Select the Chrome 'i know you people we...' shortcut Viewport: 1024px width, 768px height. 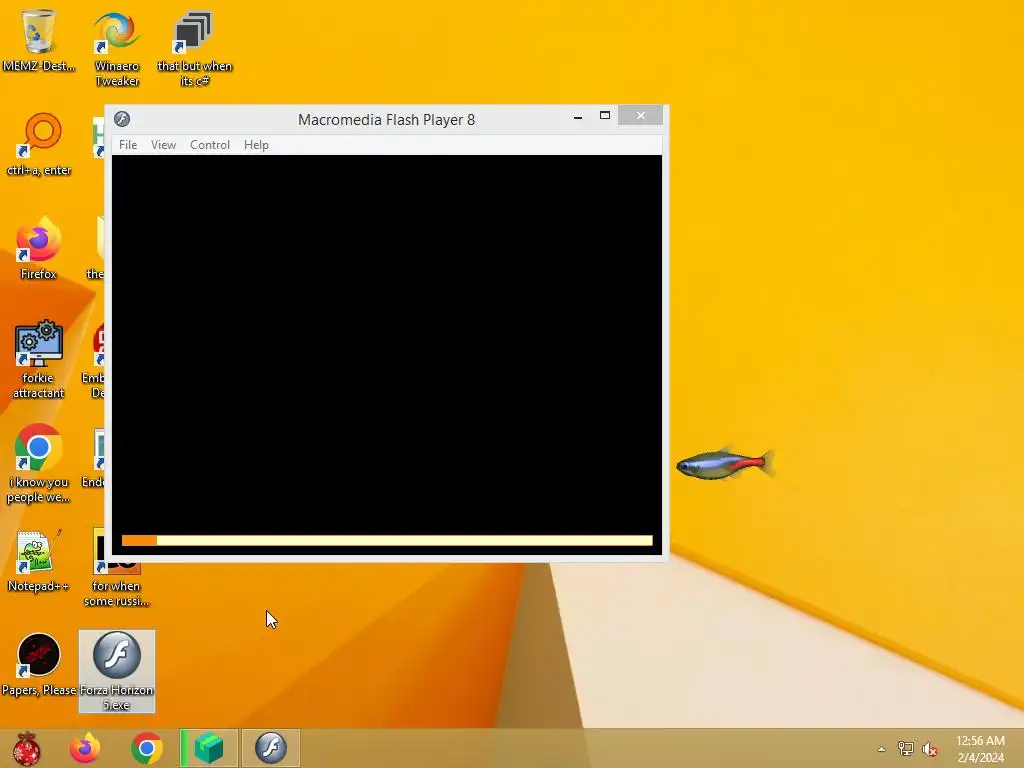coord(39,464)
